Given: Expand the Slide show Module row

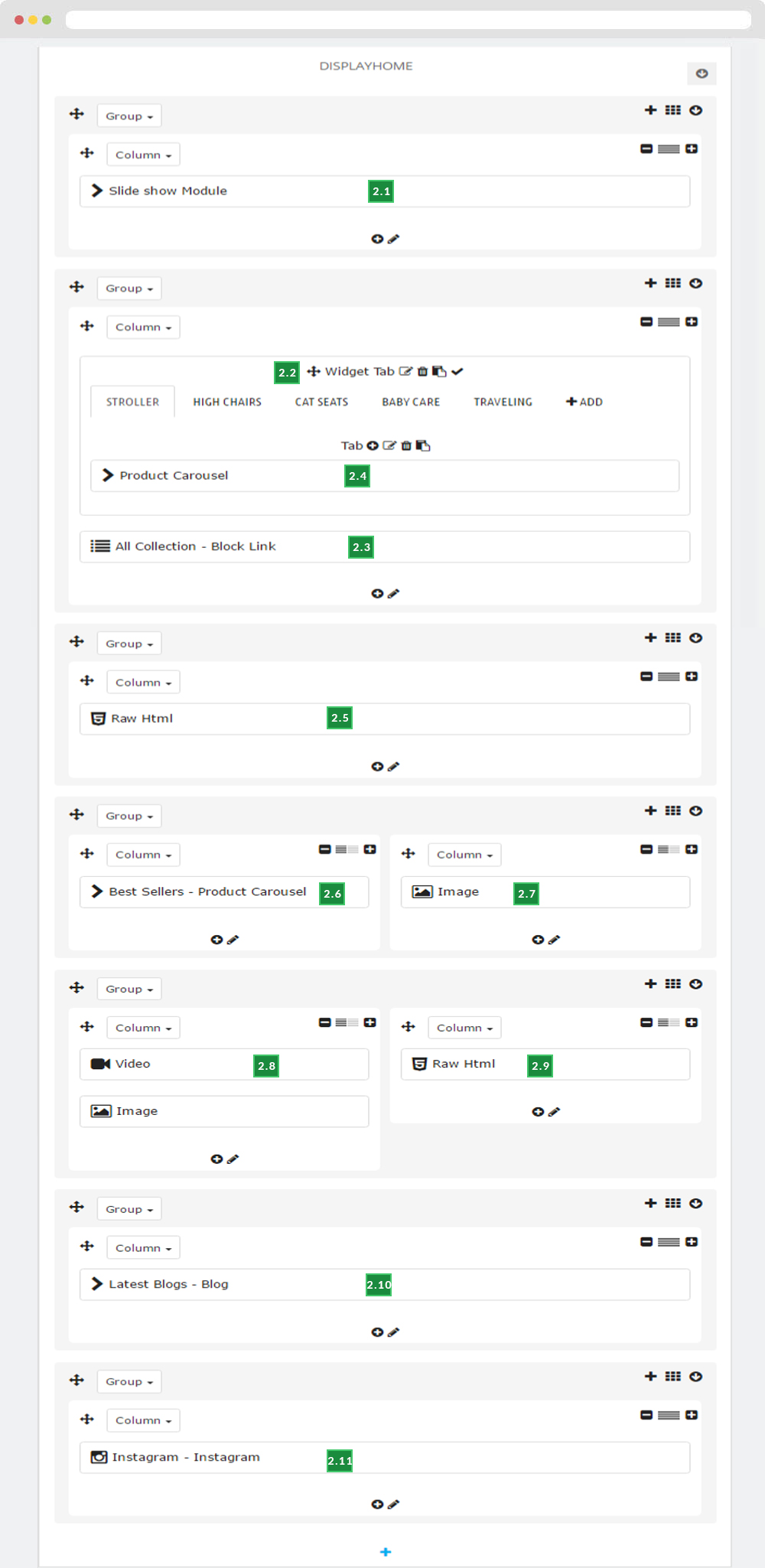Looking at the screenshot, I should point(385,191).
